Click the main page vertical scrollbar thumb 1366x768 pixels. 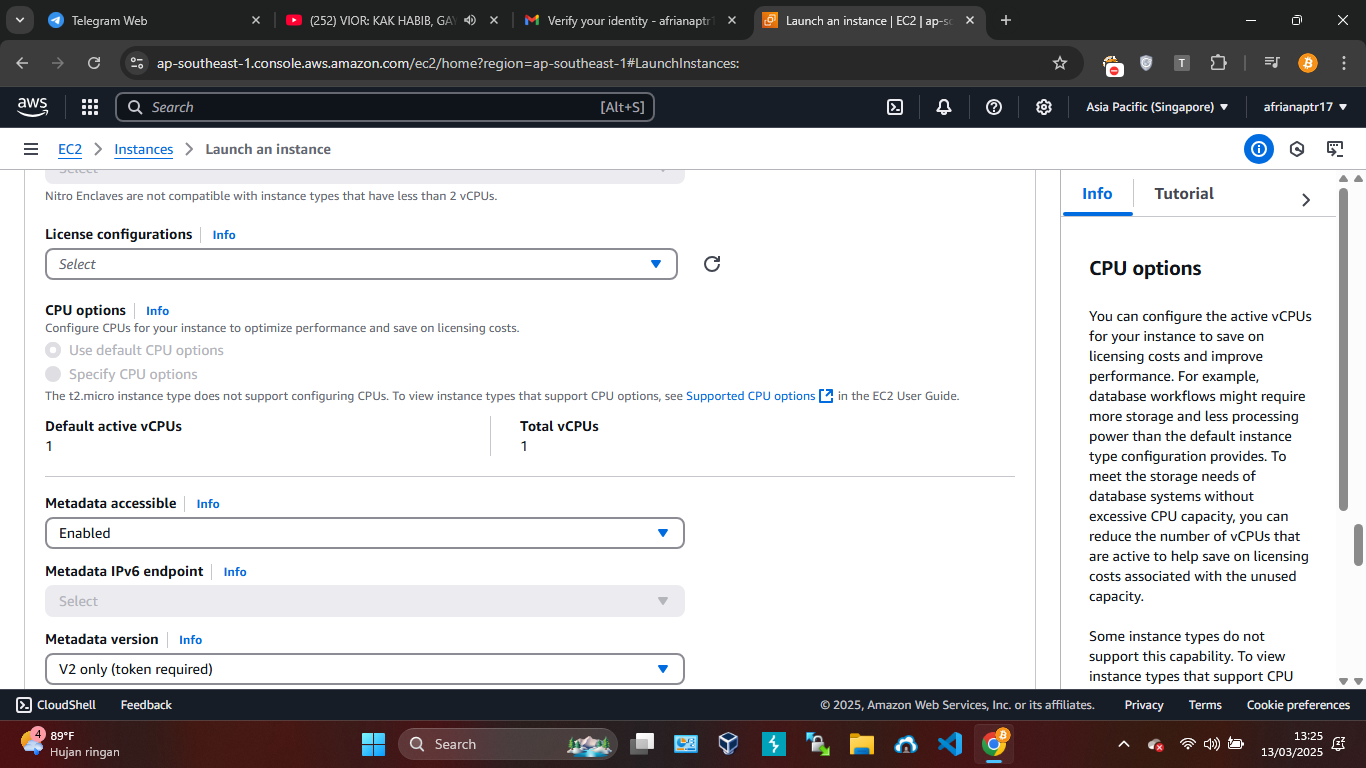1358,544
